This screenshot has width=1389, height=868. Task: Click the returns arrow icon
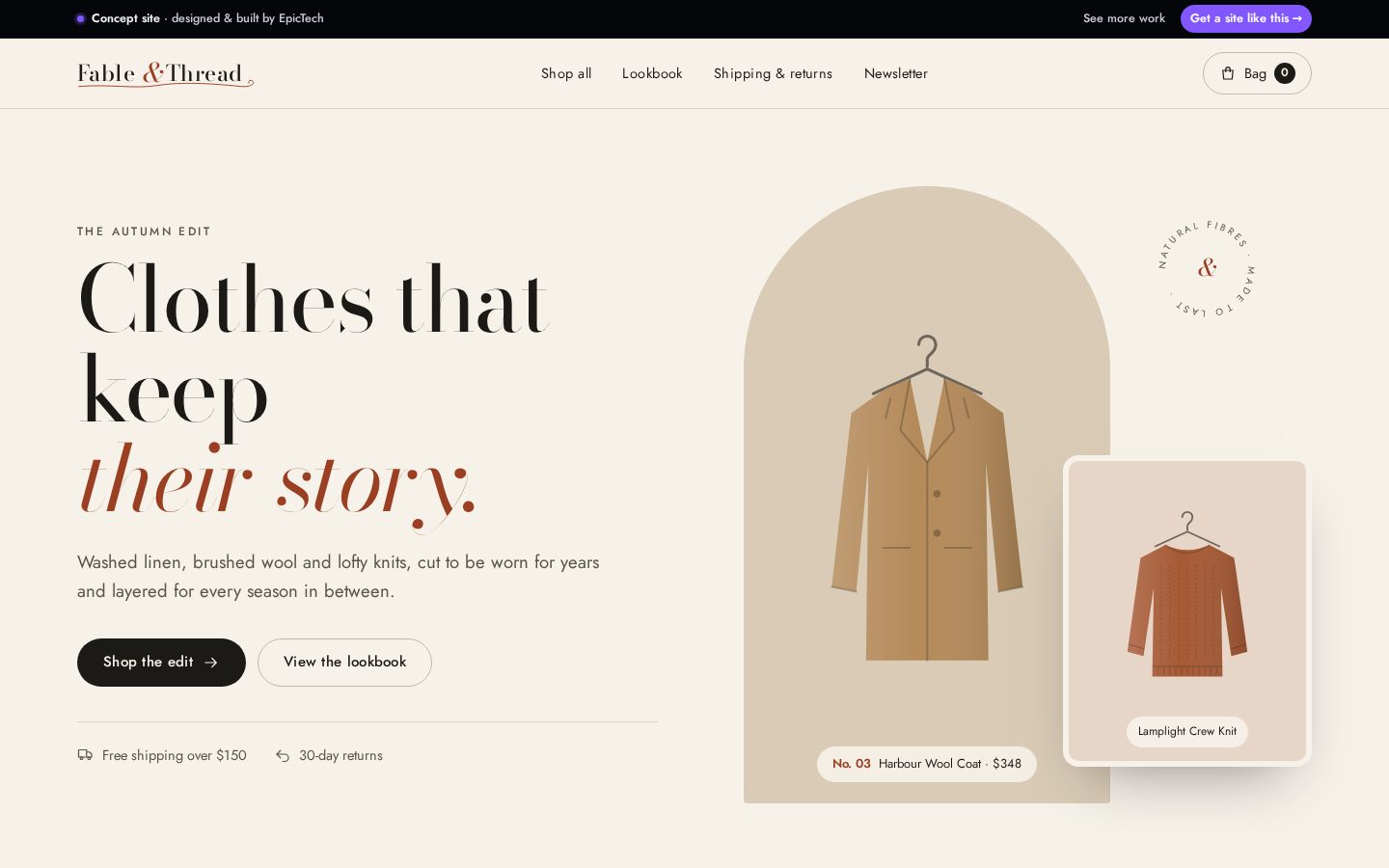283,756
